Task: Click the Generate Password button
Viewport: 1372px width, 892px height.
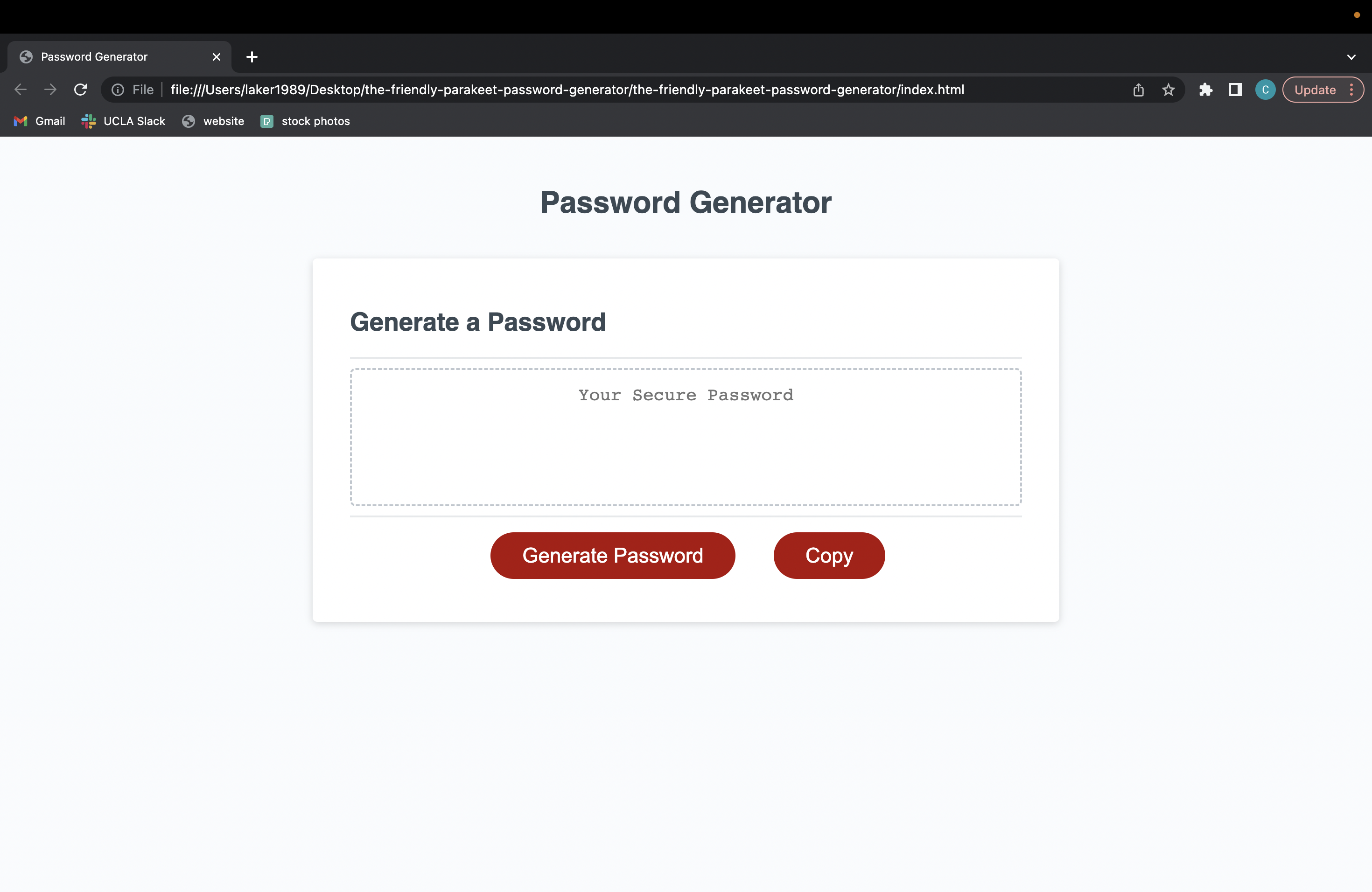Action: coord(613,555)
